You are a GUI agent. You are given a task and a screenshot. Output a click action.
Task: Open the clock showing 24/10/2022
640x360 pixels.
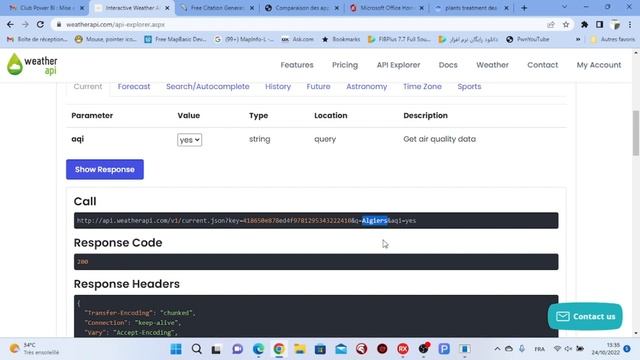[606, 349]
